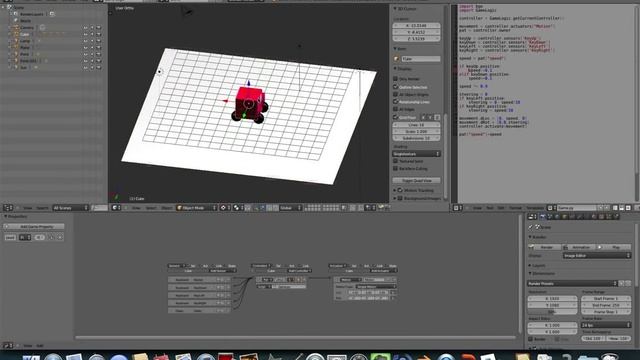Open the text editor Templates menu
The width and height of the screenshot is (640, 360).
pyautogui.click(x=535, y=208)
